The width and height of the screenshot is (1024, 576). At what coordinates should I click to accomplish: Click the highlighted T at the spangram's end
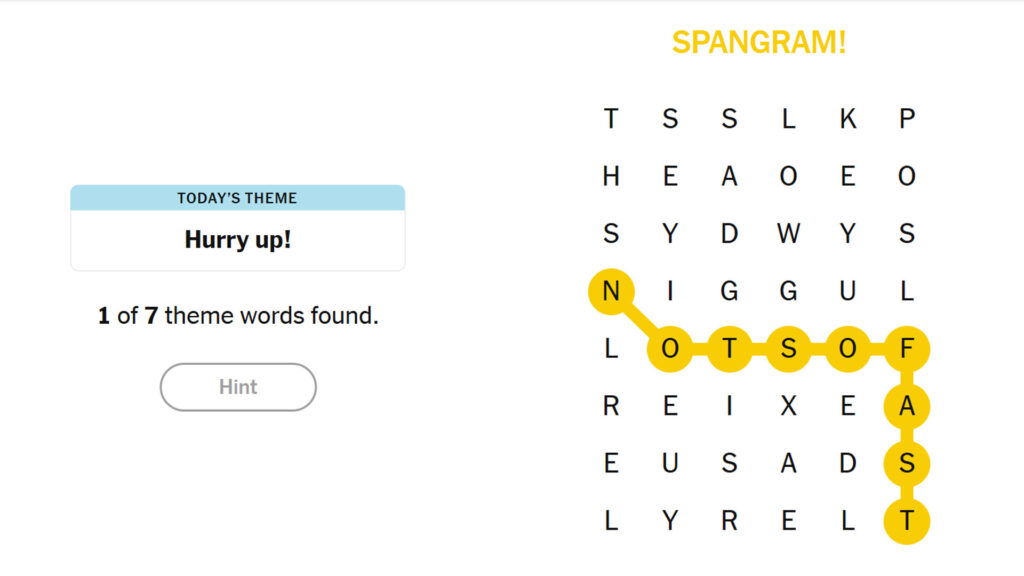[x=908, y=521]
